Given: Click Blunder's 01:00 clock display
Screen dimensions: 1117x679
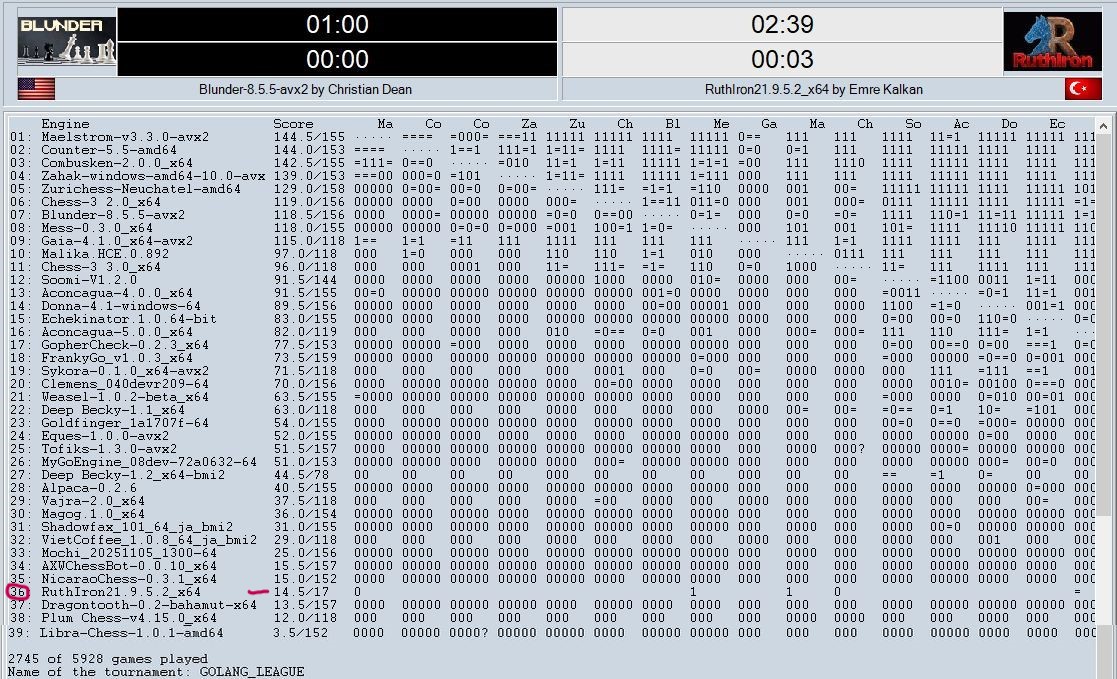Looking at the screenshot, I should [337, 24].
